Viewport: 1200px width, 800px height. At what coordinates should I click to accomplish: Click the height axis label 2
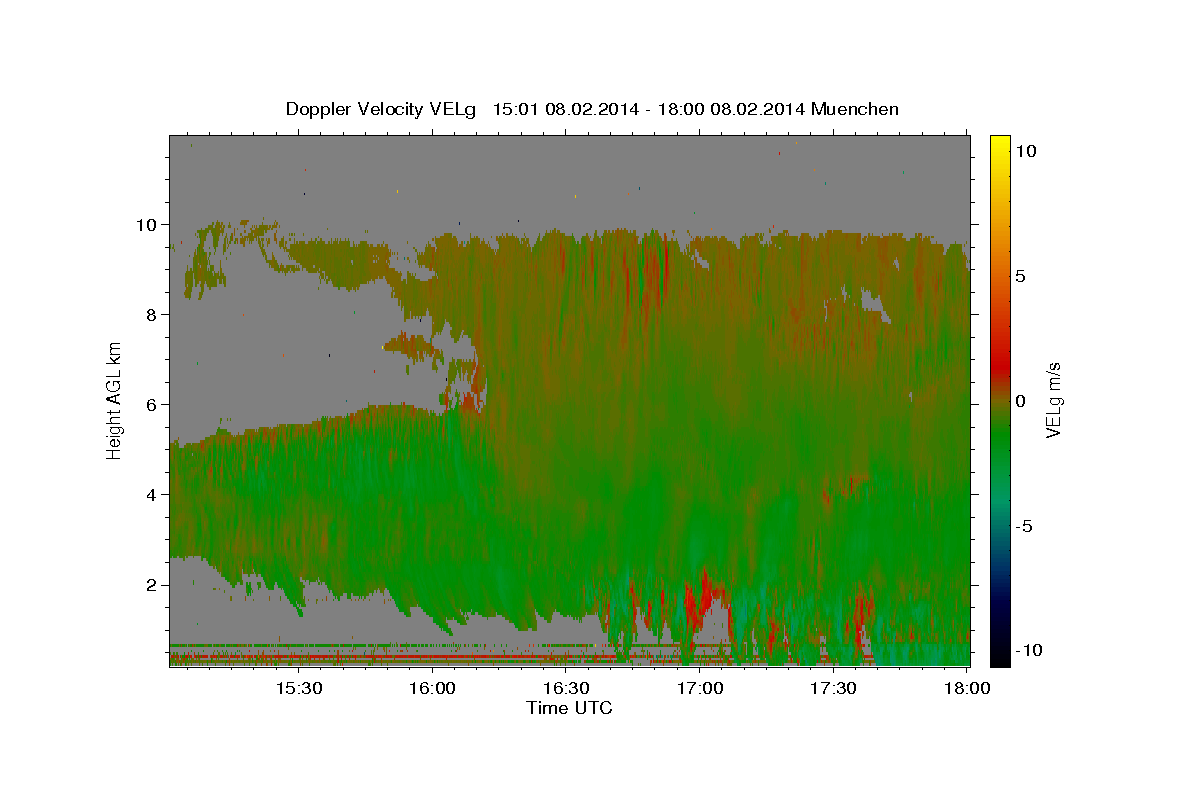click(x=153, y=584)
